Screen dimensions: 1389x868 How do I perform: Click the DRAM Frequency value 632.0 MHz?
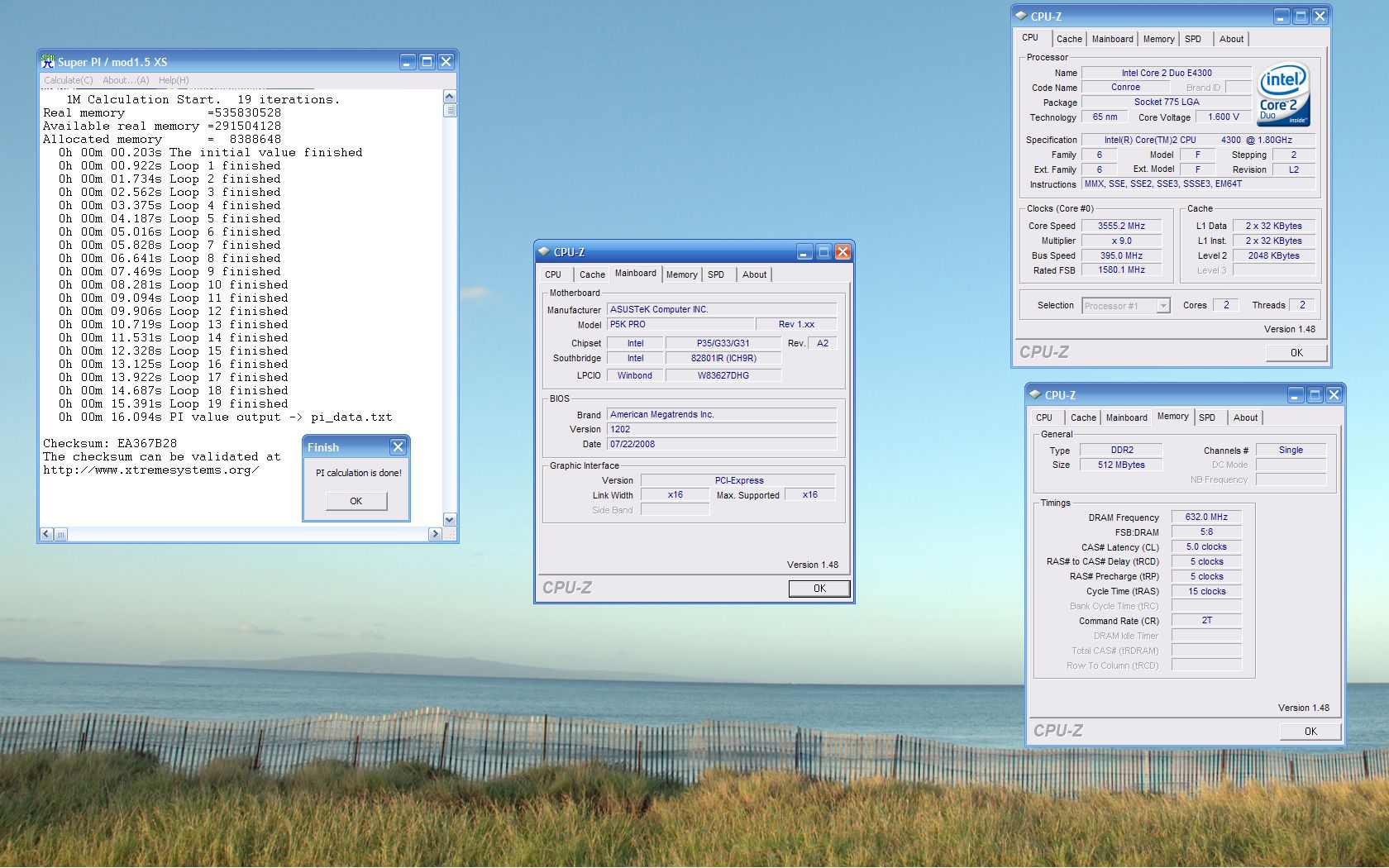tap(1206, 517)
